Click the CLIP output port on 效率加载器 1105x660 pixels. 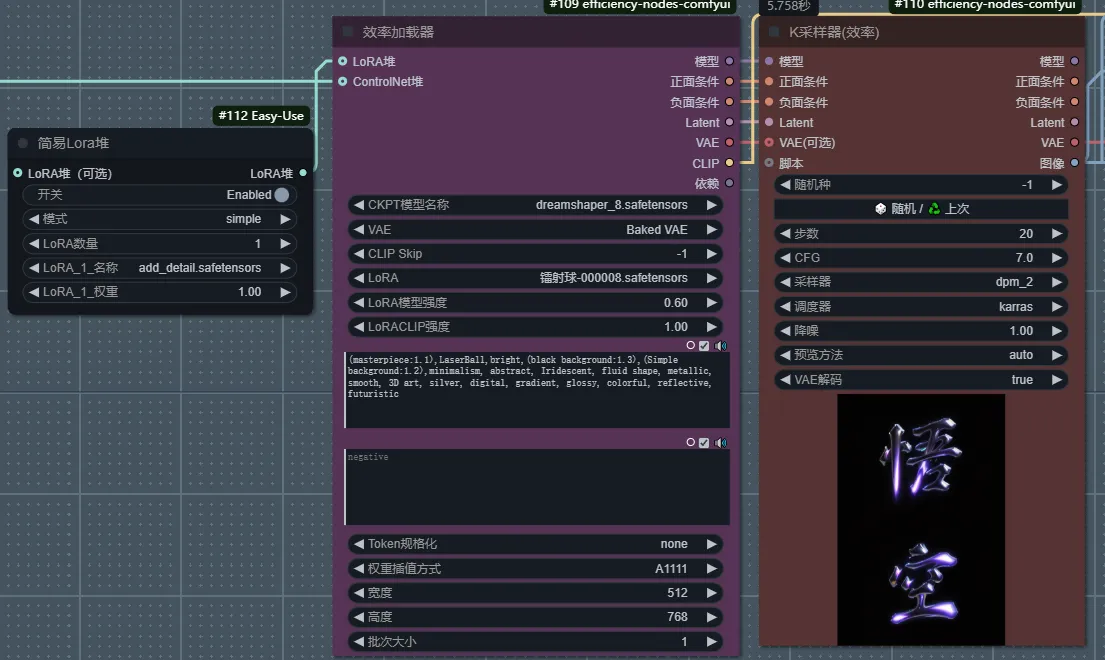[x=729, y=163]
